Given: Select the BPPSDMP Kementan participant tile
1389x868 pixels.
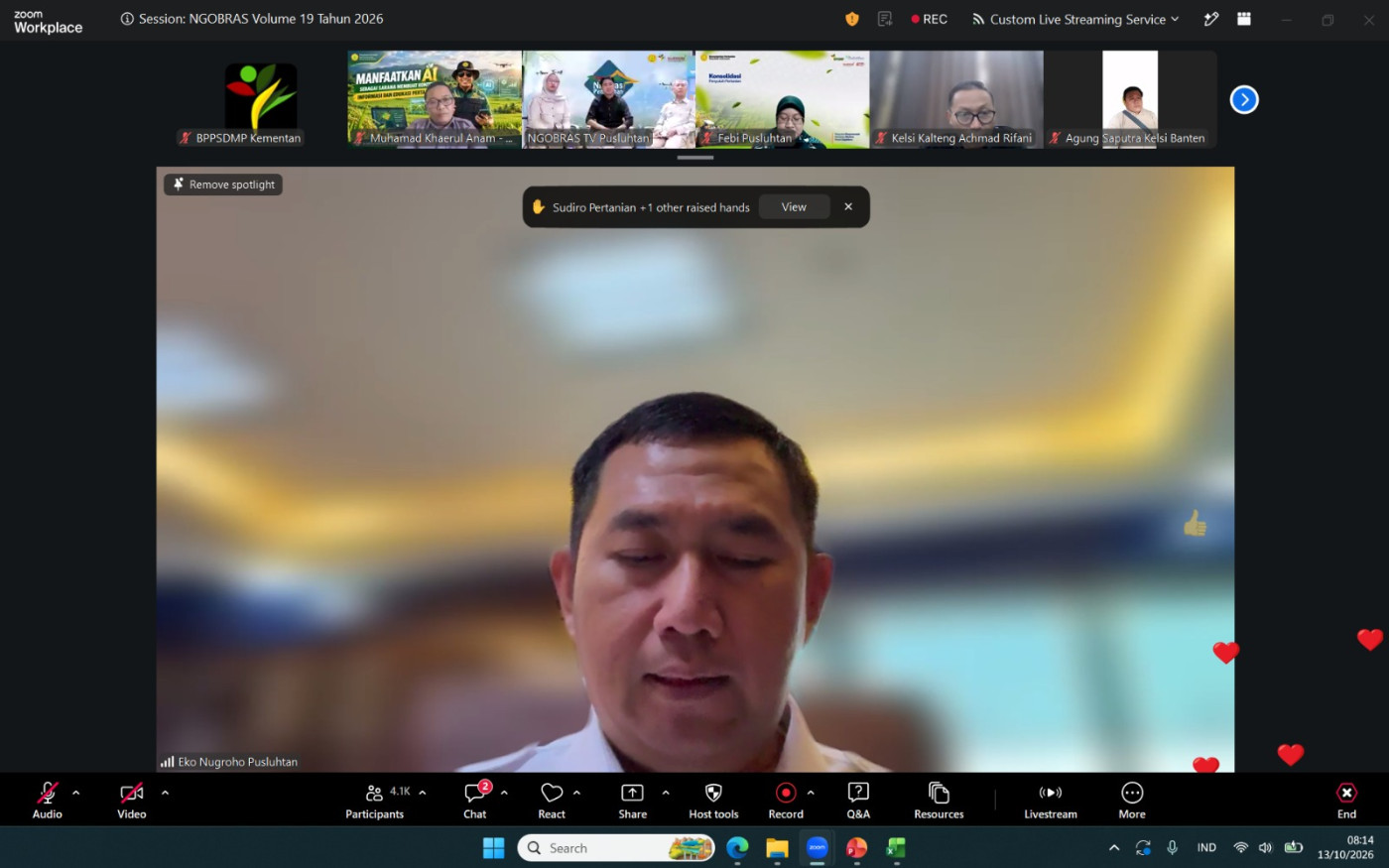Looking at the screenshot, I should pyautogui.click(x=261, y=100).
